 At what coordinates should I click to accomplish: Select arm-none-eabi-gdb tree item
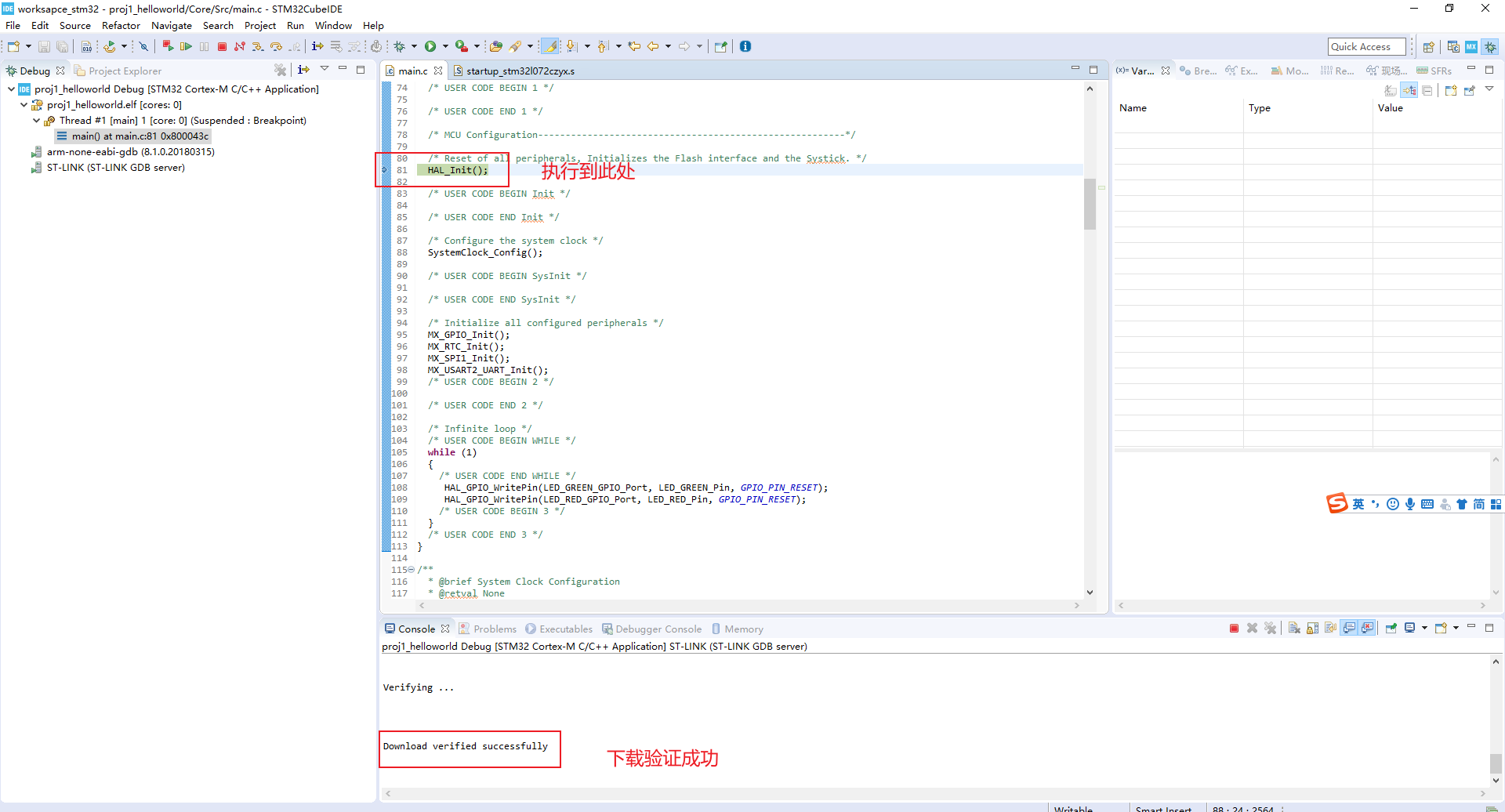point(123,151)
